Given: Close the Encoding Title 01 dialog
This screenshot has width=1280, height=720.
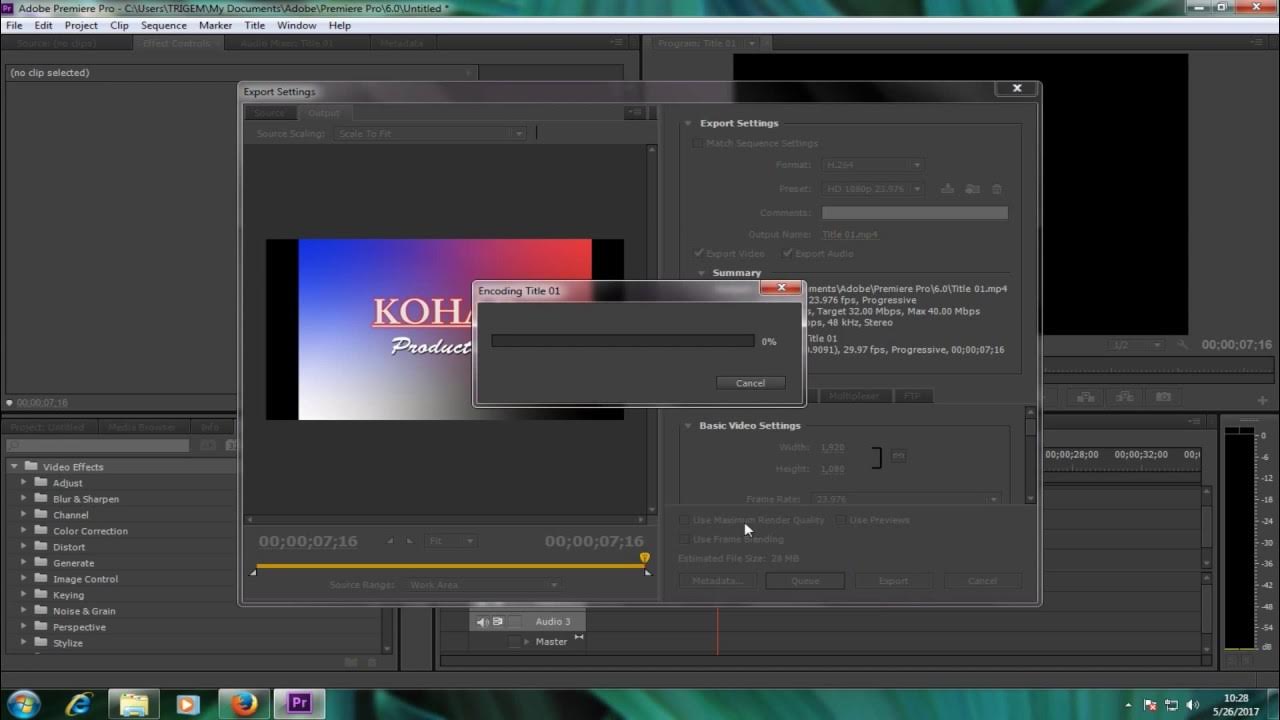Looking at the screenshot, I should 780,289.
